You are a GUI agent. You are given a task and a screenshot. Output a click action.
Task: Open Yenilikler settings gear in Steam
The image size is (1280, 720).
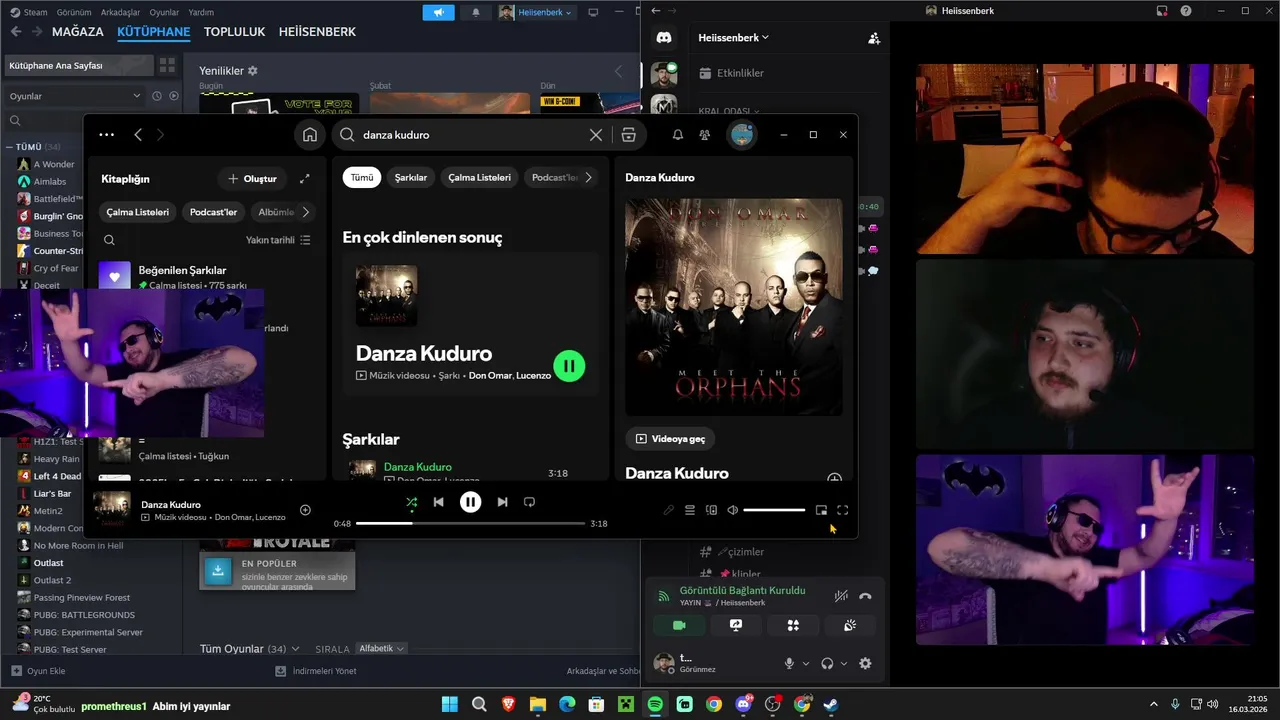(253, 71)
